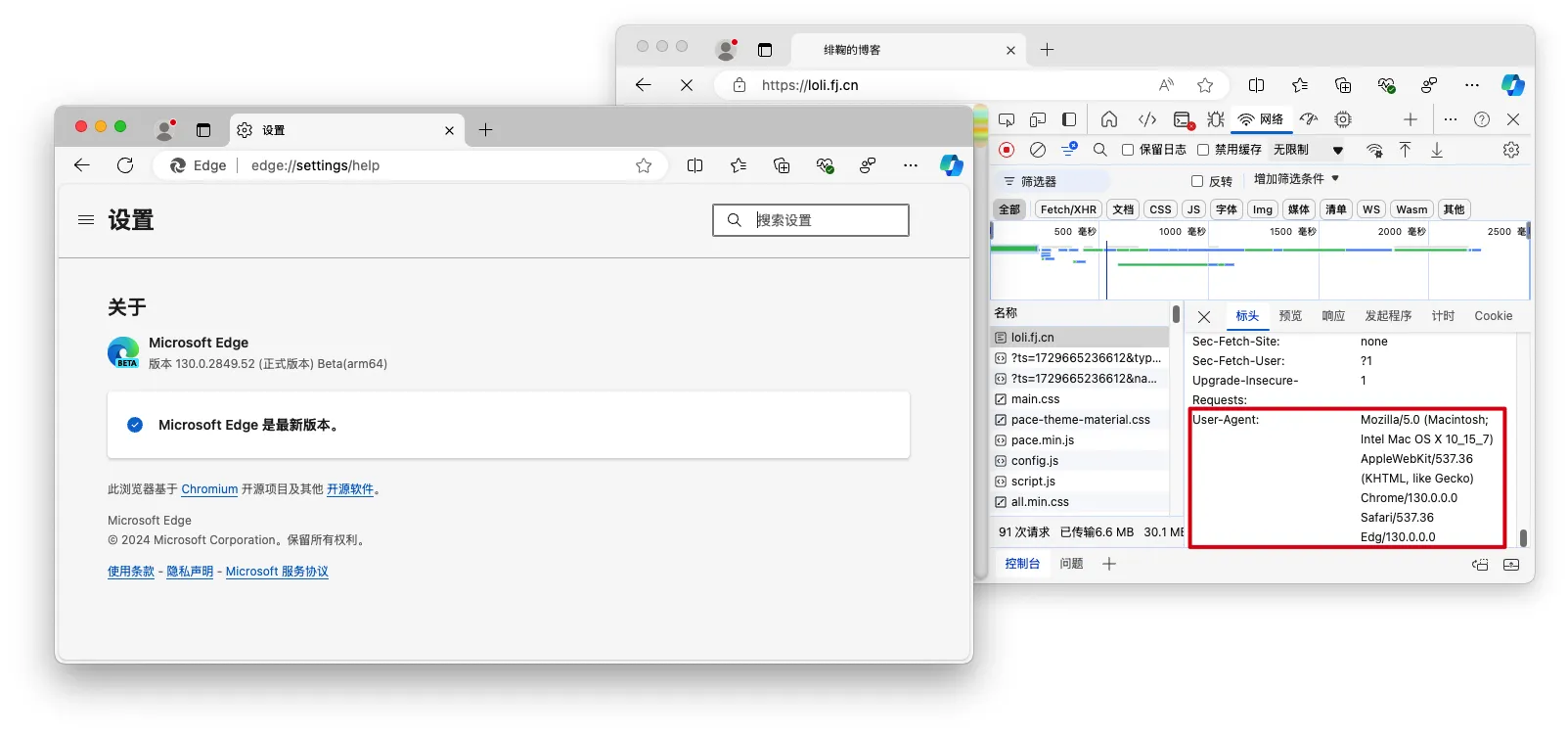Screen dimensions: 1568x736
Task: Toggle the JS request type filter
Action: (x=1193, y=209)
